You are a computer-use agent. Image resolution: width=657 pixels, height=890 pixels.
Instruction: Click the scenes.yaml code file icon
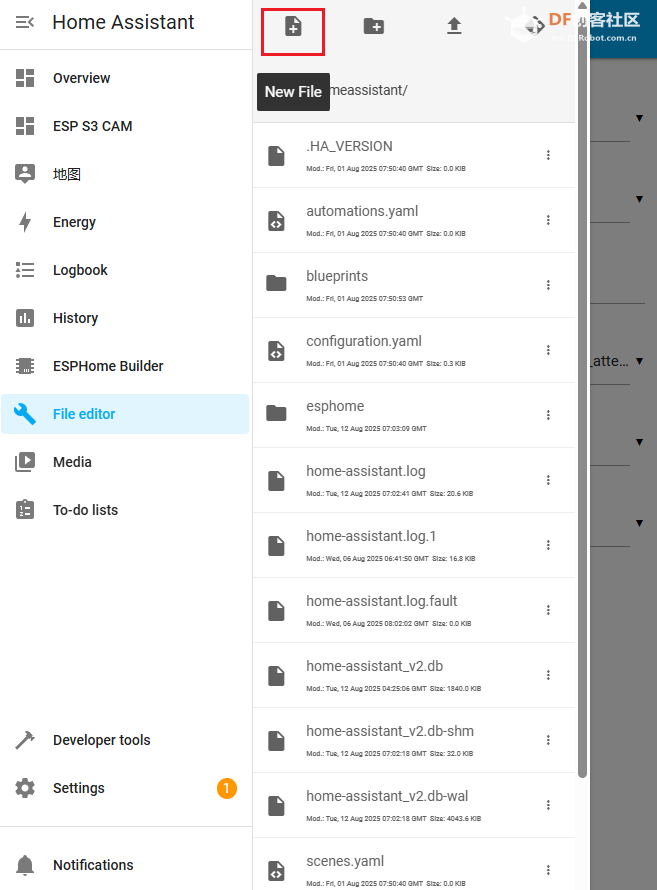pyautogui.click(x=276, y=871)
